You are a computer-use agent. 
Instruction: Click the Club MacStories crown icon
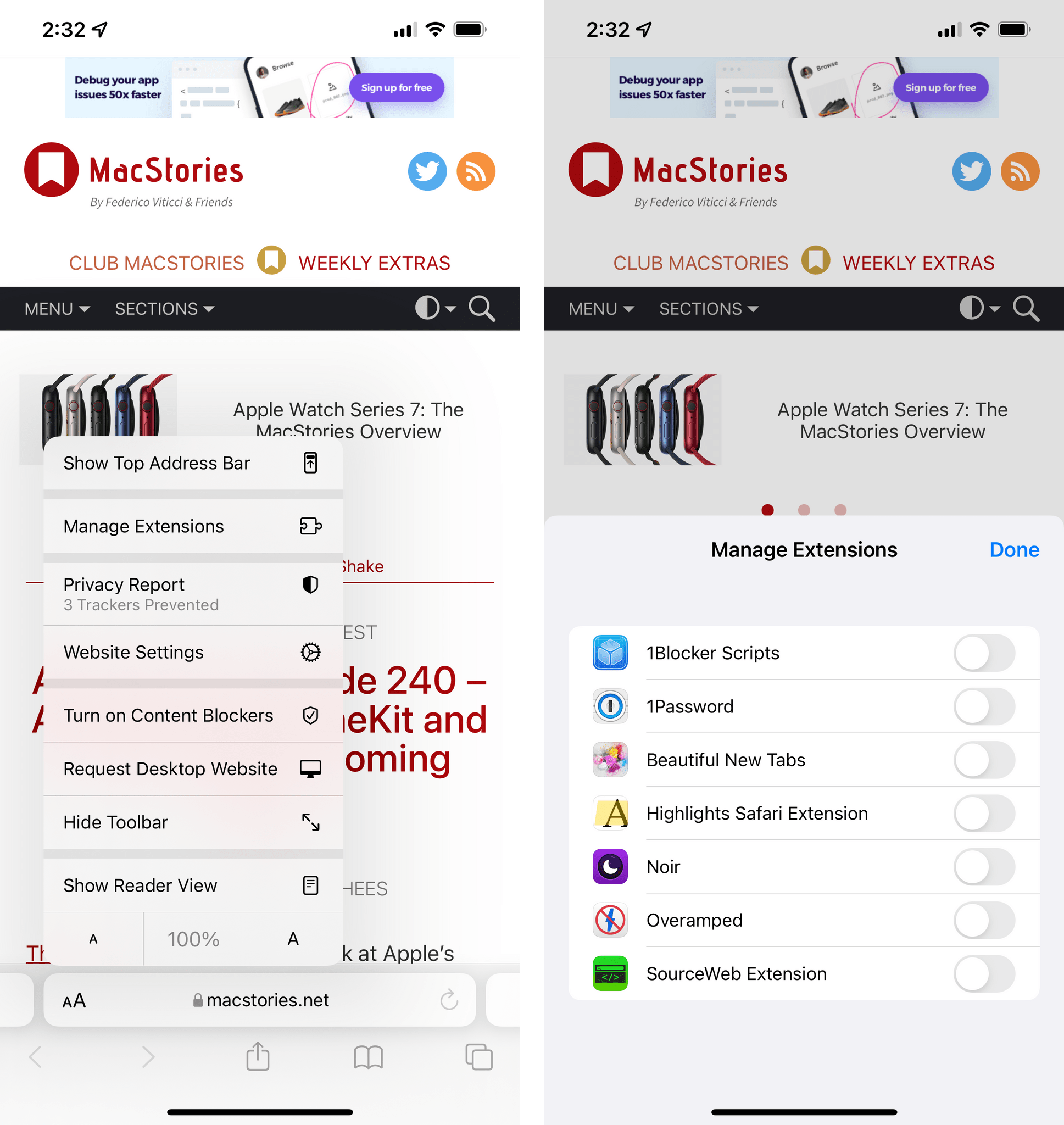270,263
